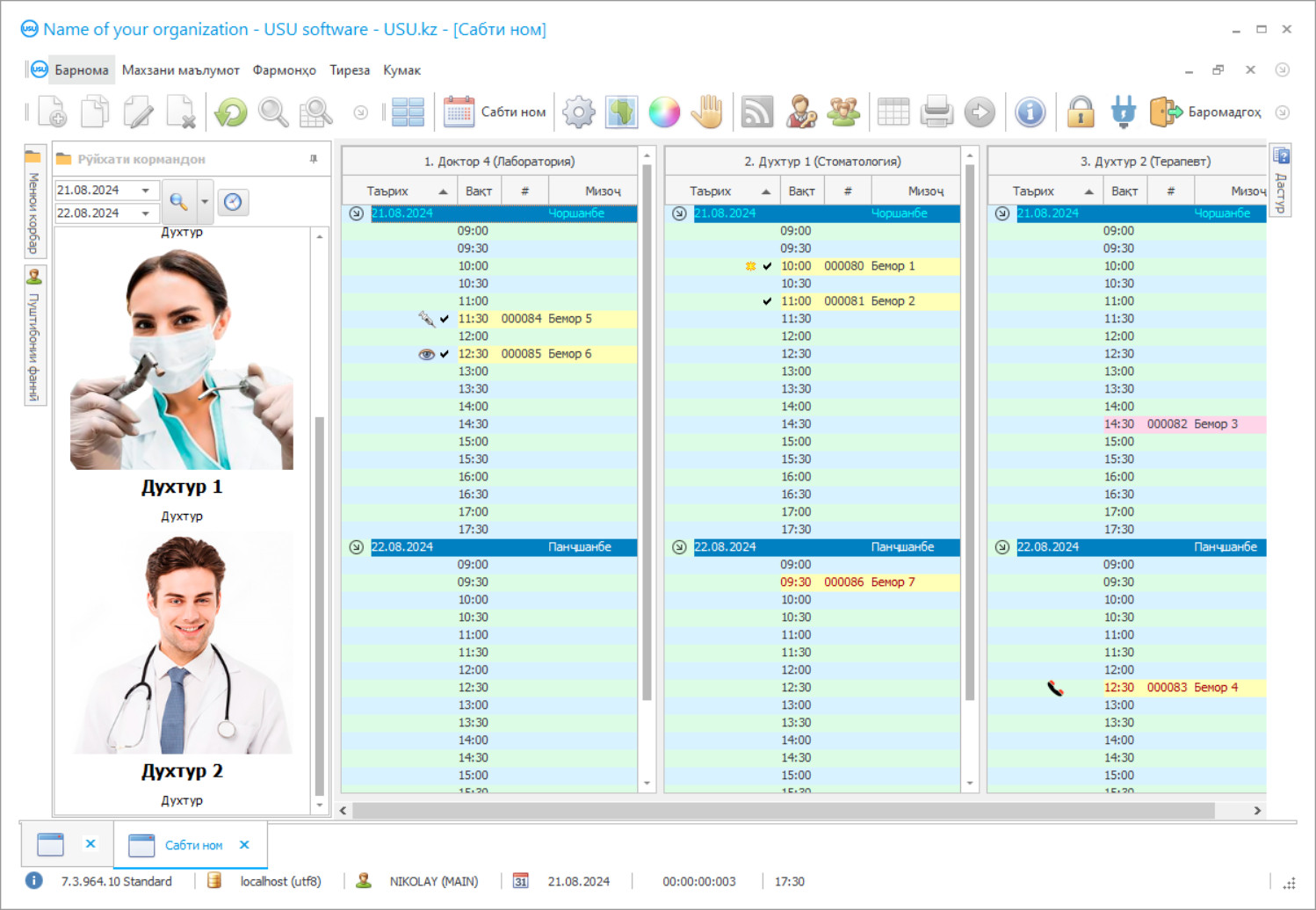
Task: Select pink appointment 000082 Бемор 3
Action: coord(1184,424)
